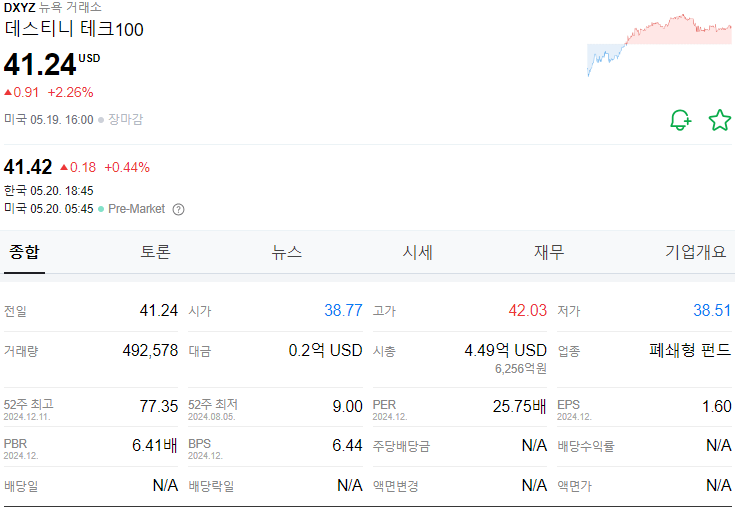Click the 뉴욕 거래소 exchange label
The width and height of the screenshot is (735, 510).
pyautogui.click(x=70, y=8)
